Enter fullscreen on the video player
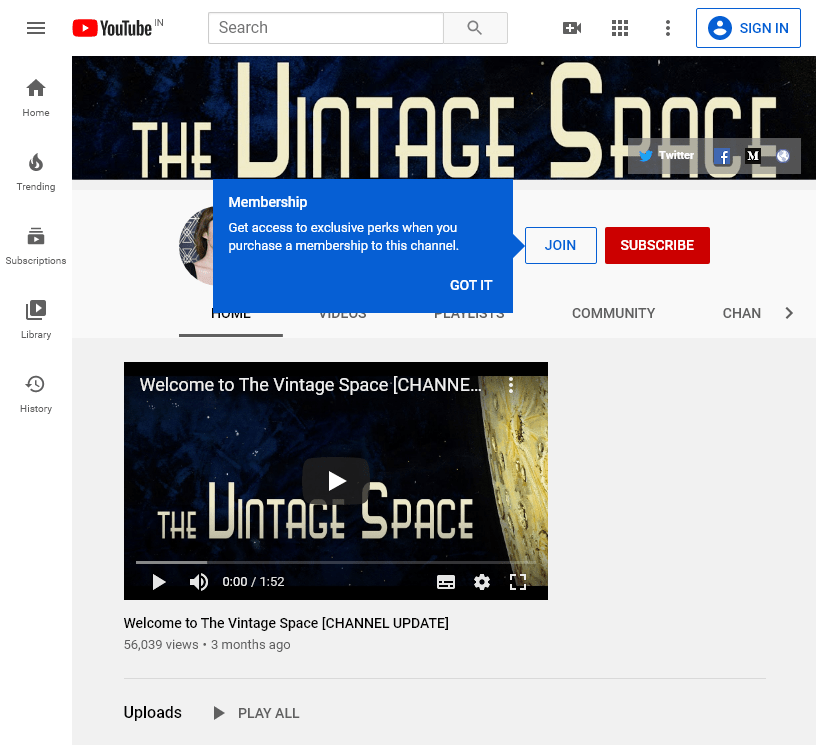The height and width of the screenshot is (745, 816). click(x=518, y=582)
